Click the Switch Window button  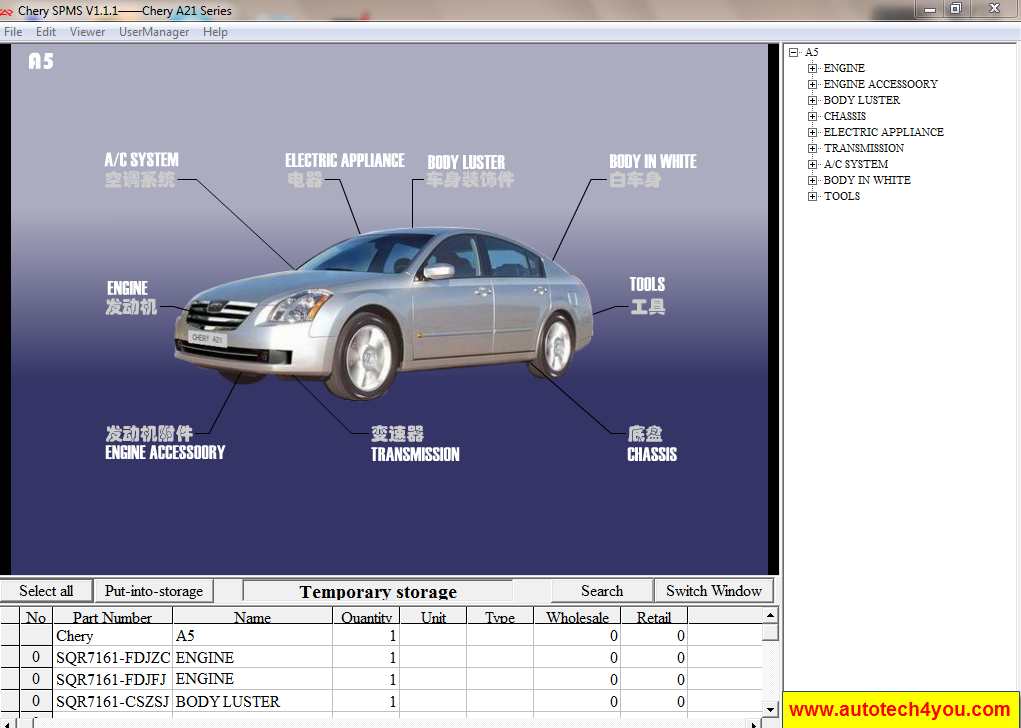714,590
